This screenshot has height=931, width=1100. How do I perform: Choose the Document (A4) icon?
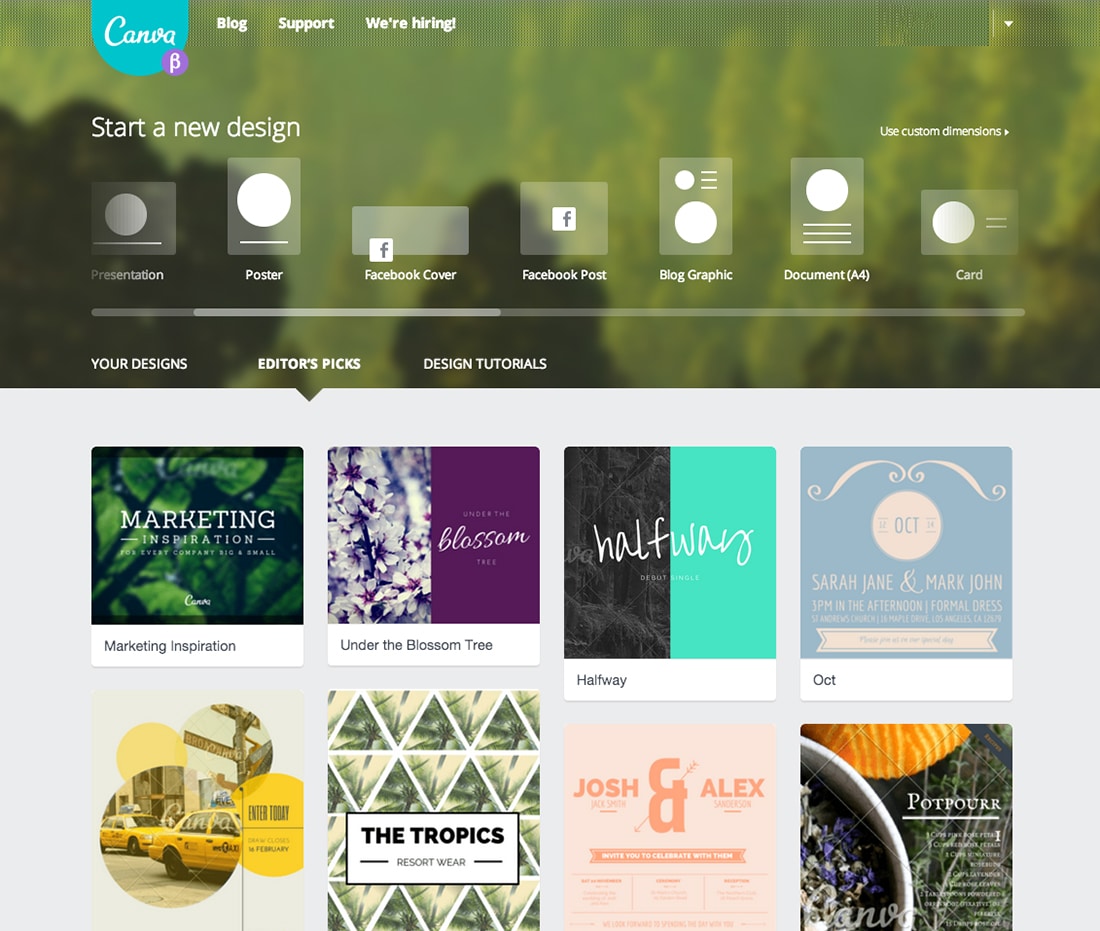(826, 206)
